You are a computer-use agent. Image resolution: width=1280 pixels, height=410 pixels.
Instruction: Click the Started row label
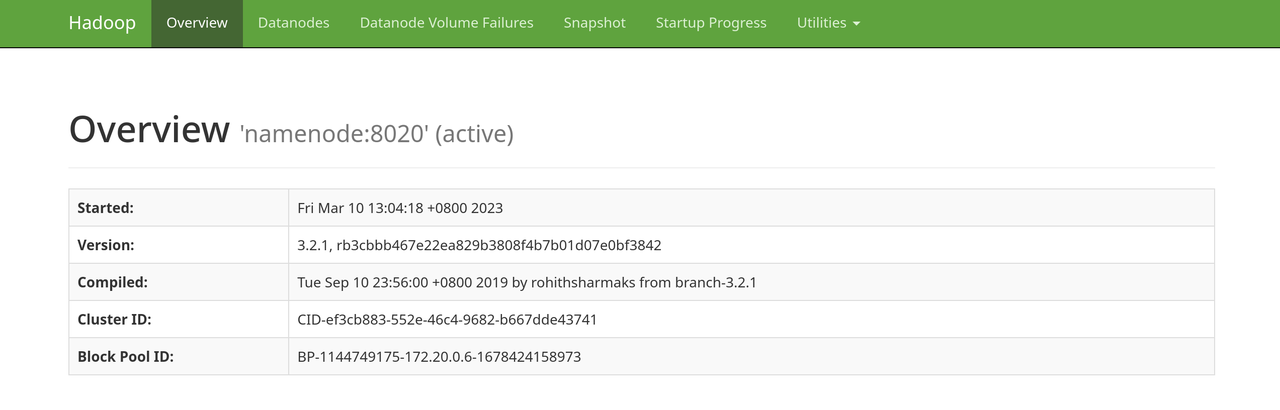106,208
